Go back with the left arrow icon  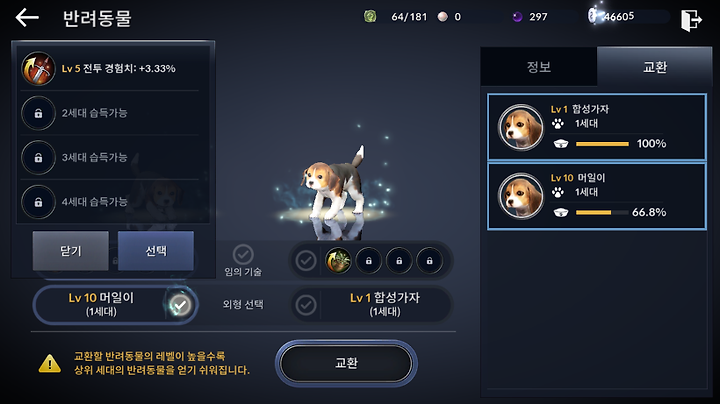[x=27, y=18]
